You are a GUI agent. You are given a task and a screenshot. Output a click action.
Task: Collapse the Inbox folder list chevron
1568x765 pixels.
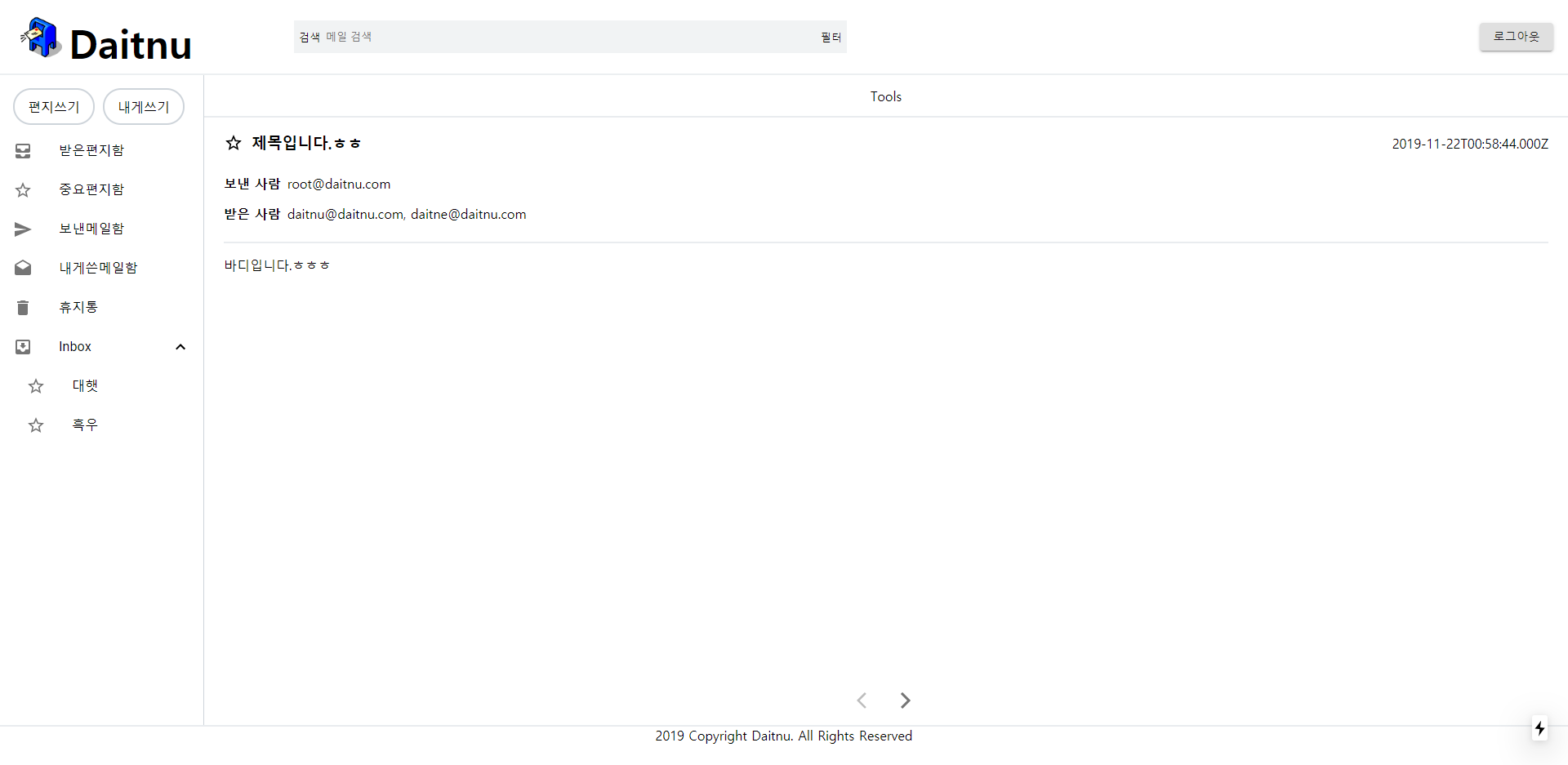click(x=180, y=347)
